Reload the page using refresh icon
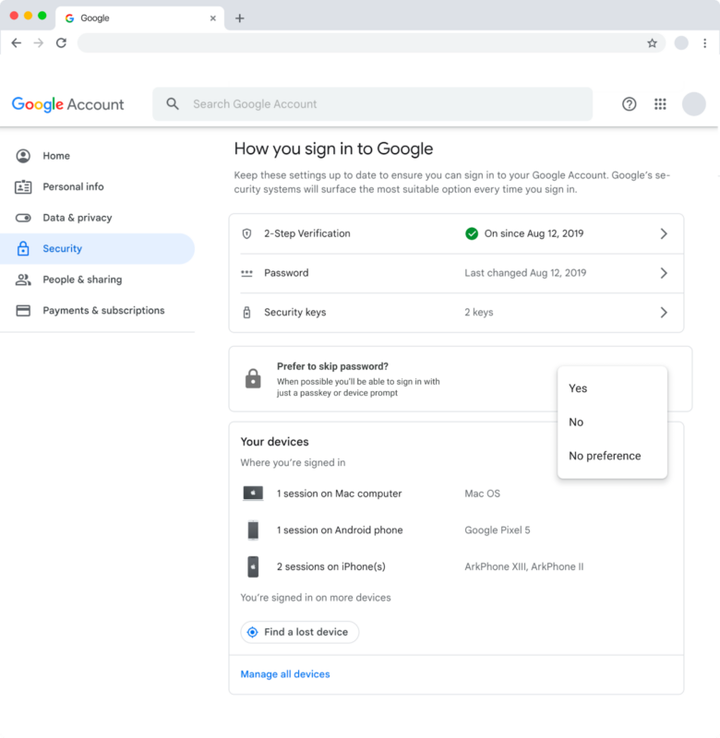This screenshot has width=720, height=738. 61,43
